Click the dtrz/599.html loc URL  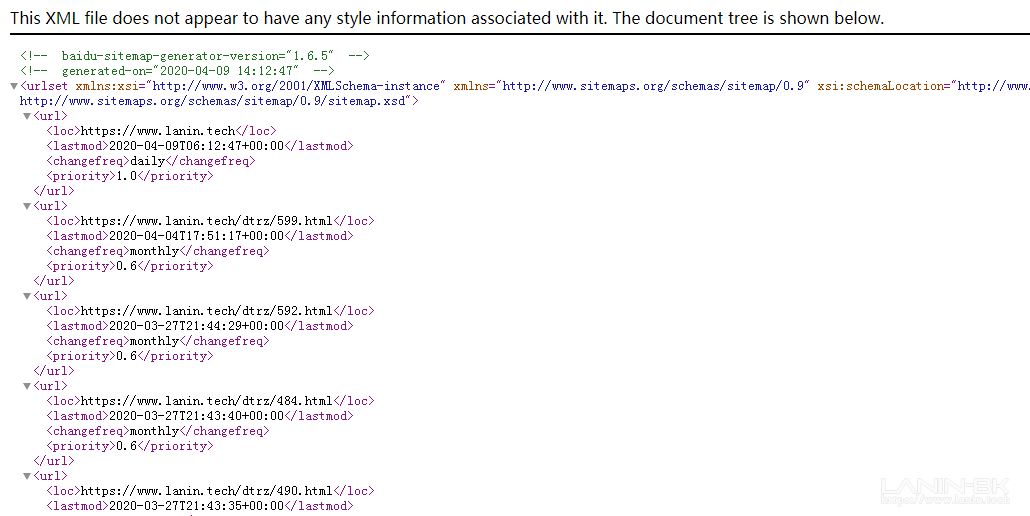coord(206,221)
